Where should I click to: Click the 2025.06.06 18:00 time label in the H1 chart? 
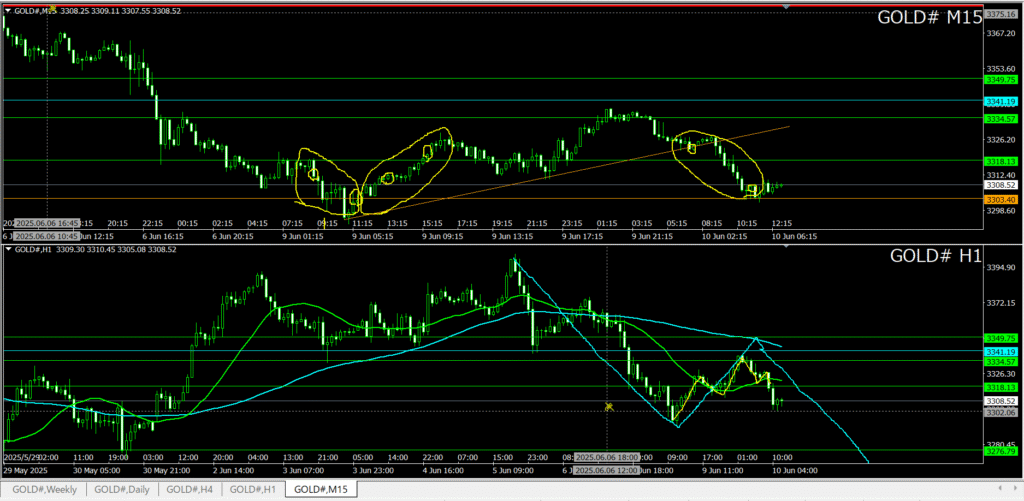tap(607, 457)
